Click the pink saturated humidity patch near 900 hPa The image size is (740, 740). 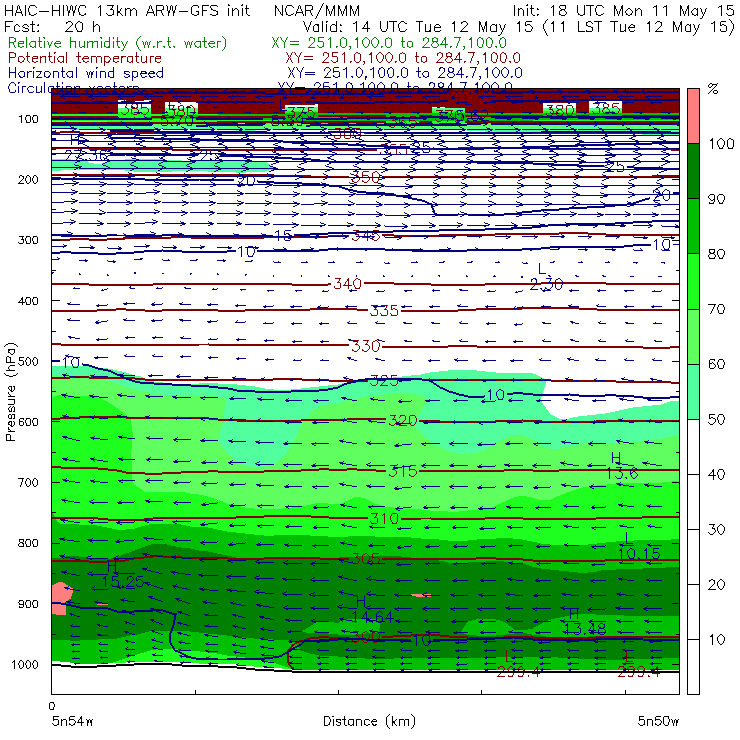(x=61, y=598)
